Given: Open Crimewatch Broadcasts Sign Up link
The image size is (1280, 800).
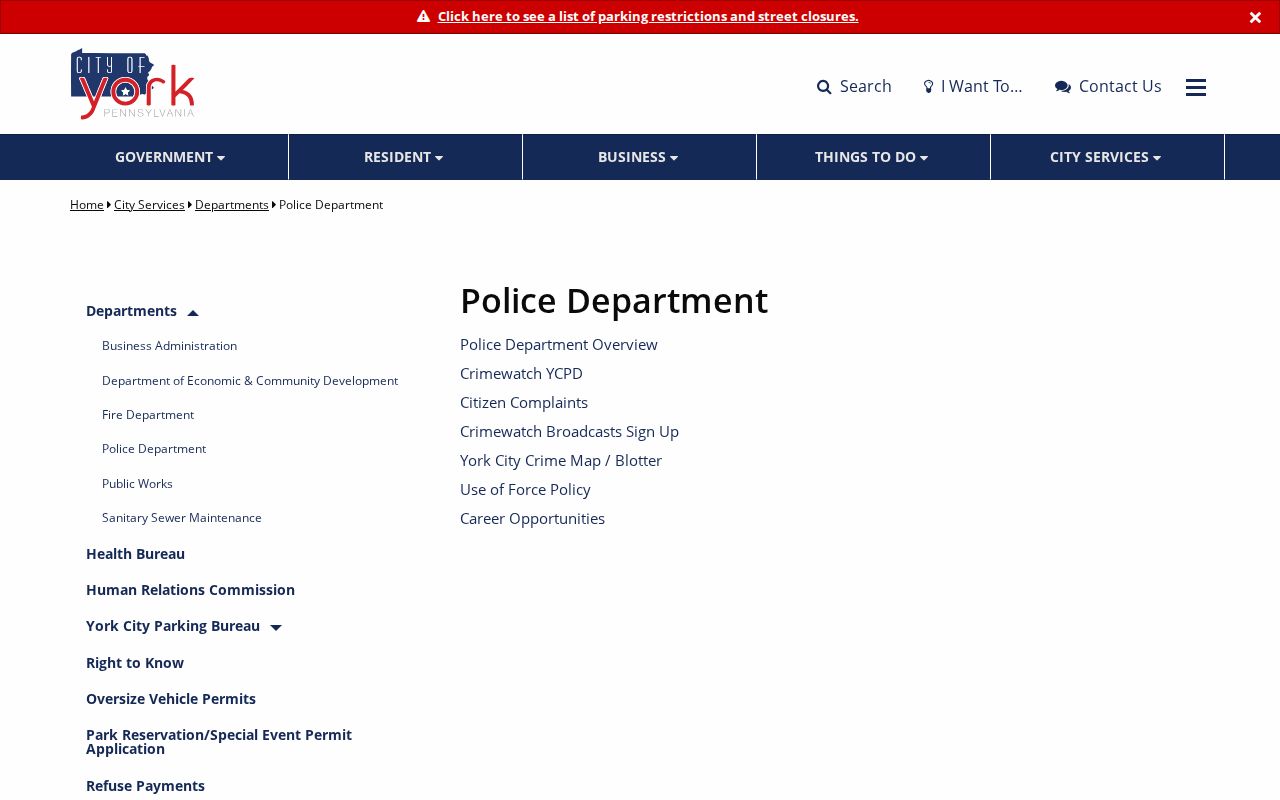Looking at the screenshot, I should [569, 431].
